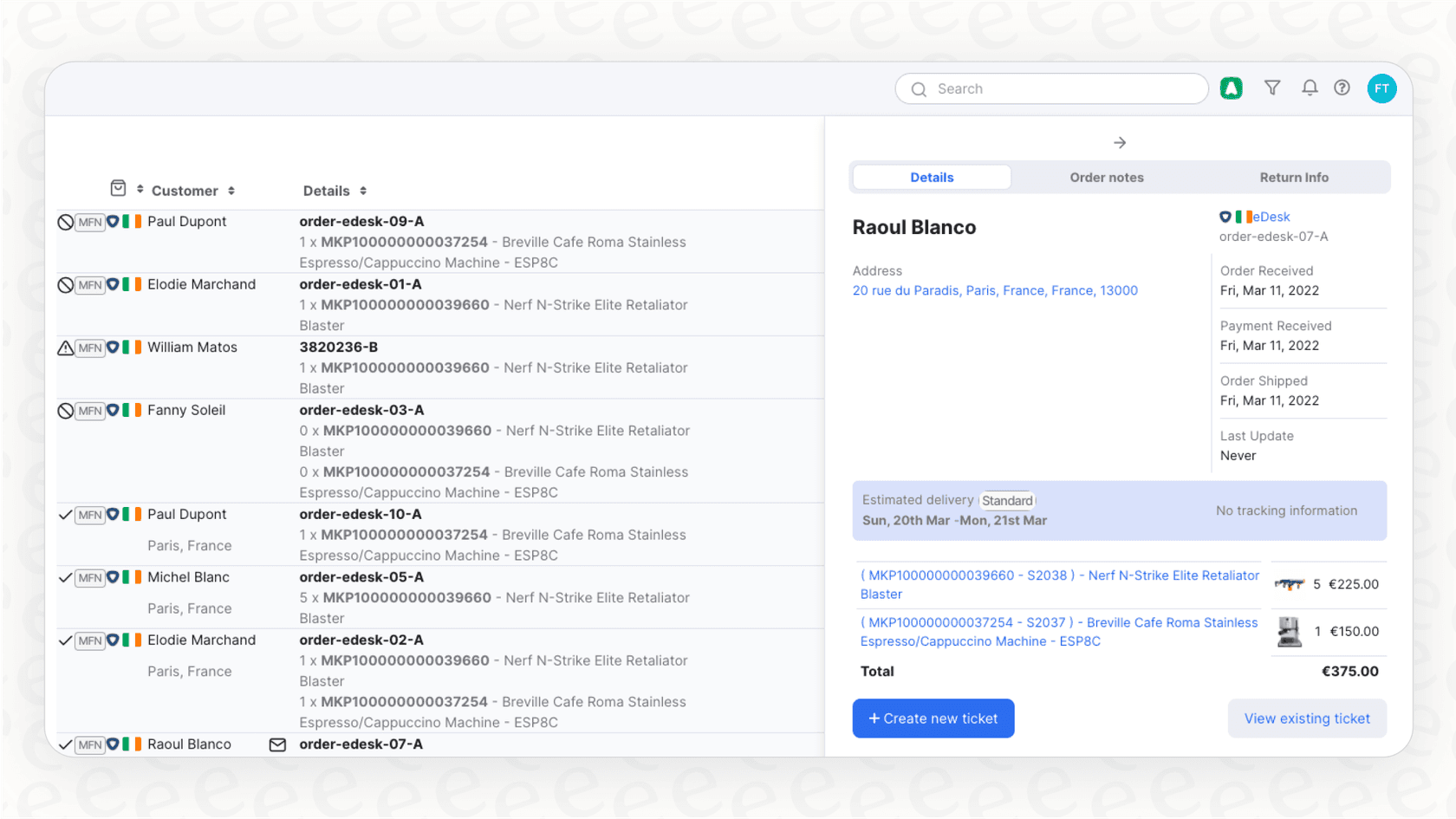Image resolution: width=1456 pixels, height=819 pixels.
Task: Click View existing ticket
Action: [x=1307, y=718]
